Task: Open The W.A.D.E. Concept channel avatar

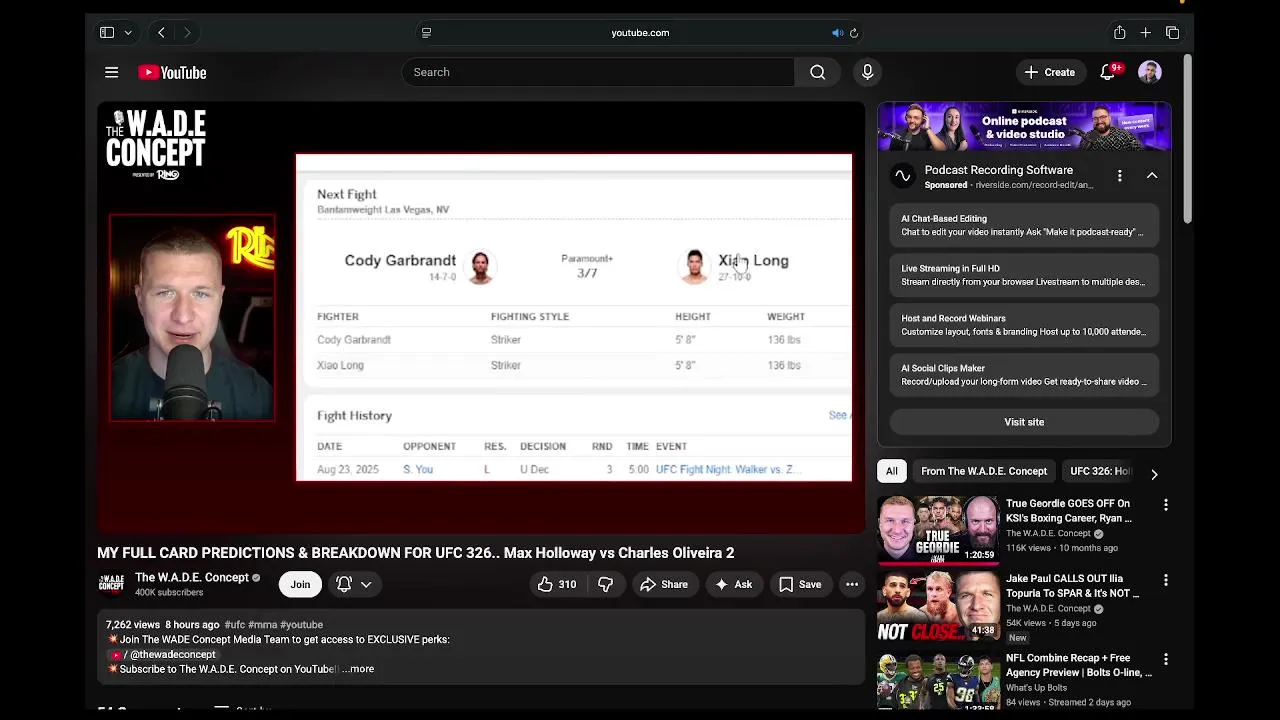Action: pyautogui.click(x=111, y=584)
